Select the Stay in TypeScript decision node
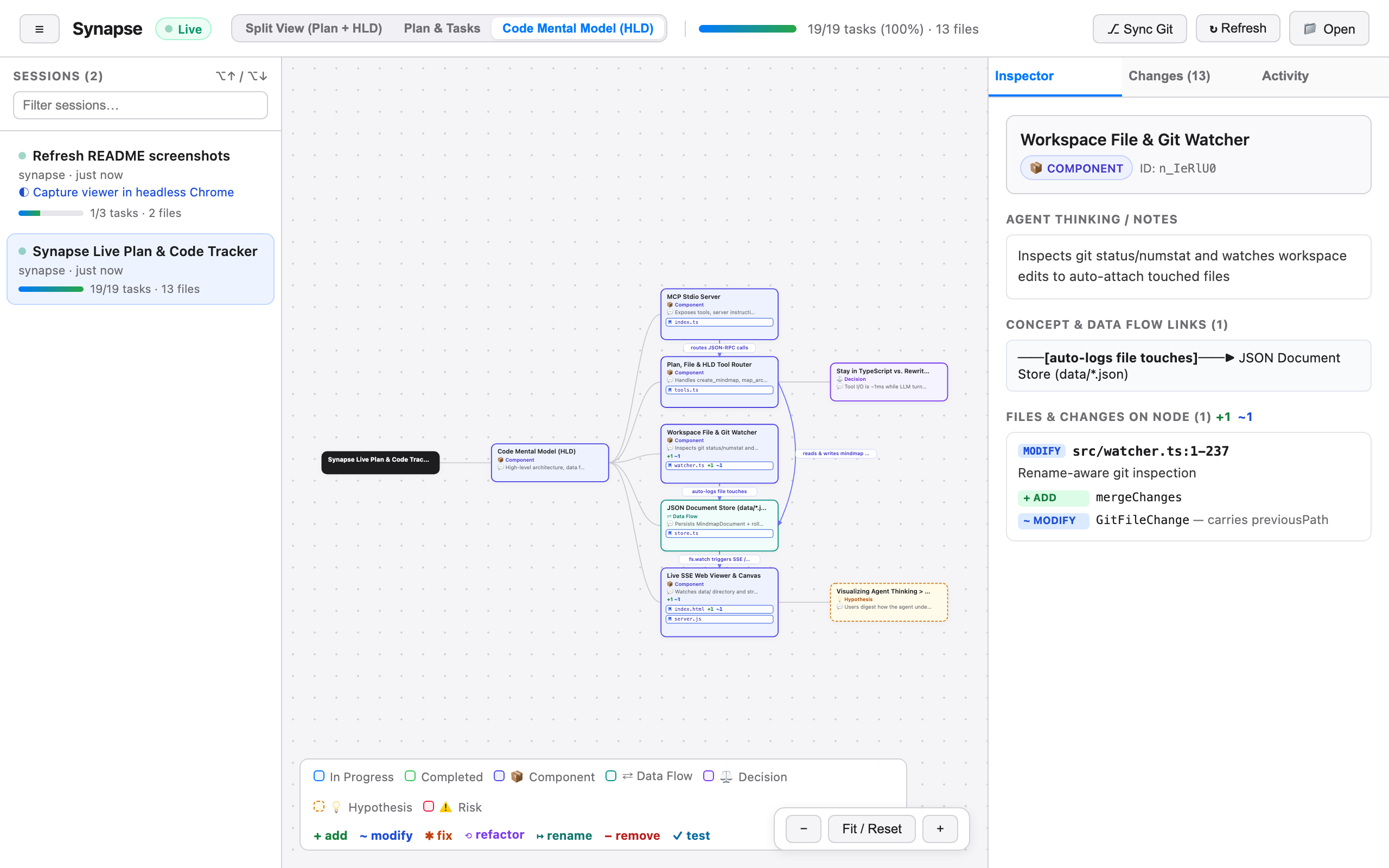Viewport: 1389px width, 868px height. 889,382
